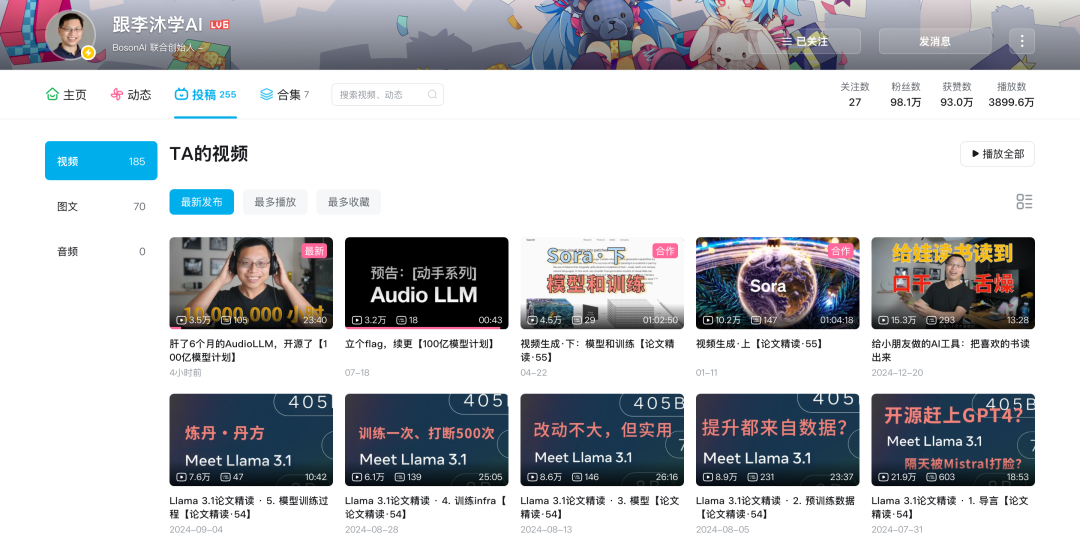The width and height of the screenshot is (1080, 536).
Task: Click the 发消息 message button
Action: (x=935, y=41)
